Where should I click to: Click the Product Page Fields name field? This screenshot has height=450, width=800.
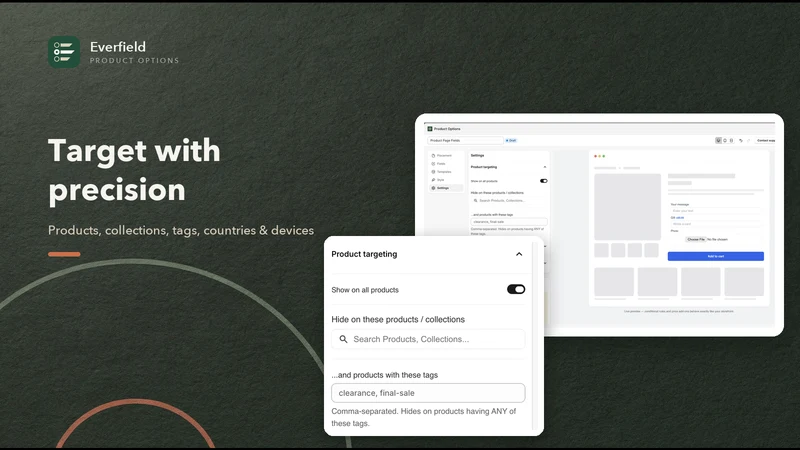[465, 140]
